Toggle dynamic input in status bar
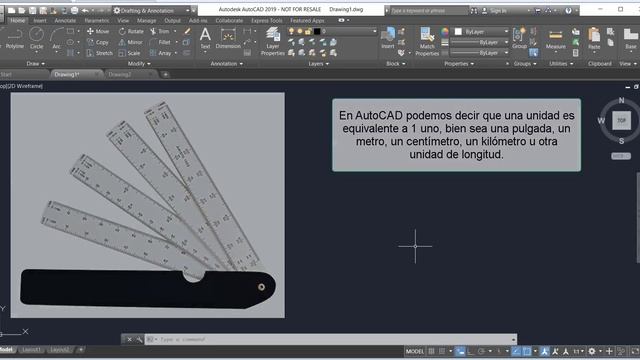 pos(460,351)
